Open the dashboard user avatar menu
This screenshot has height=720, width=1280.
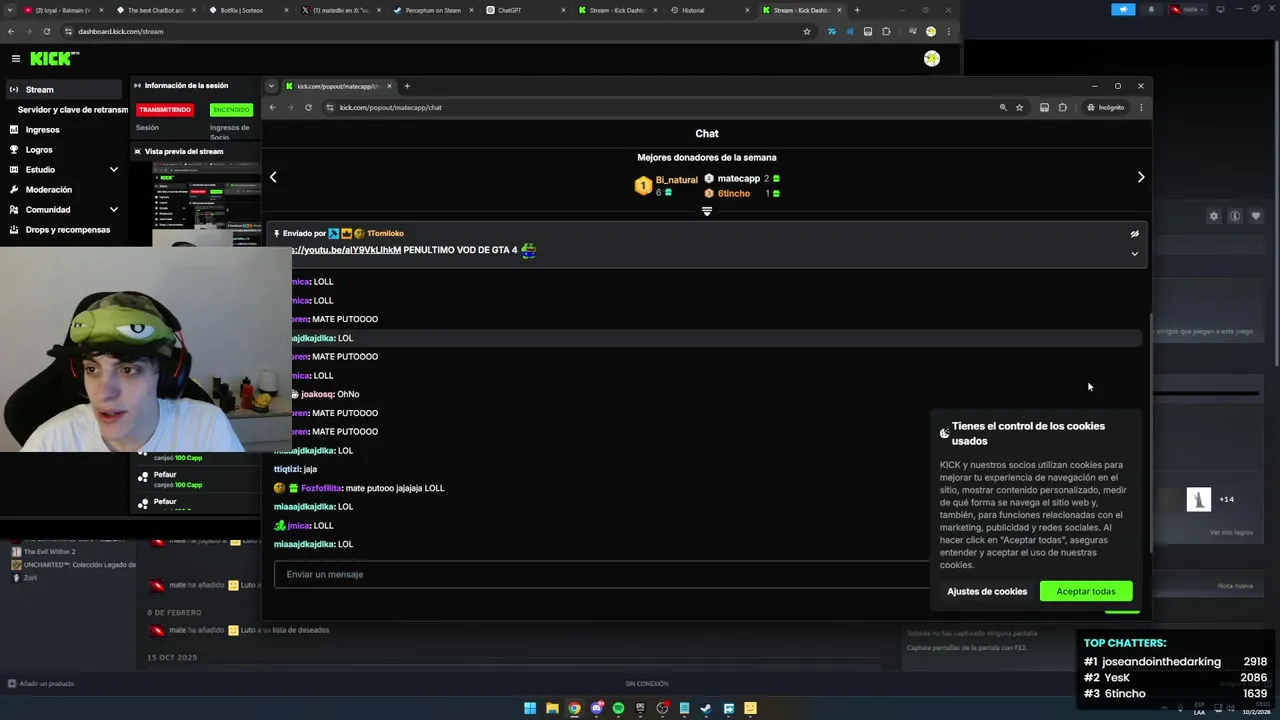(x=932, y=59)
